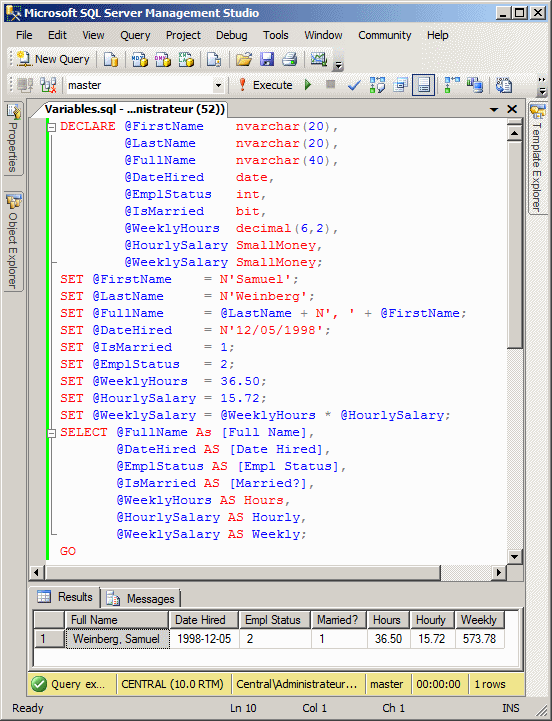
Task: Click the Empl Status column header
Action: click(x=275, y=620)
